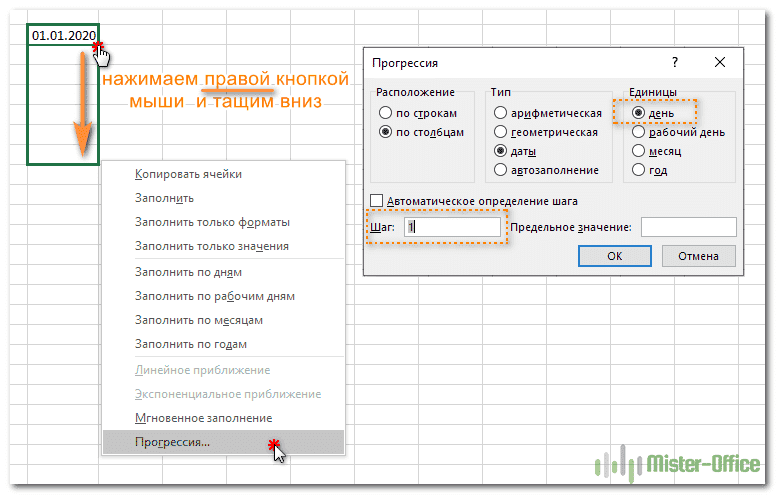
Task: Close the Прогрессия dialog with X
Action: coord(720,62)
